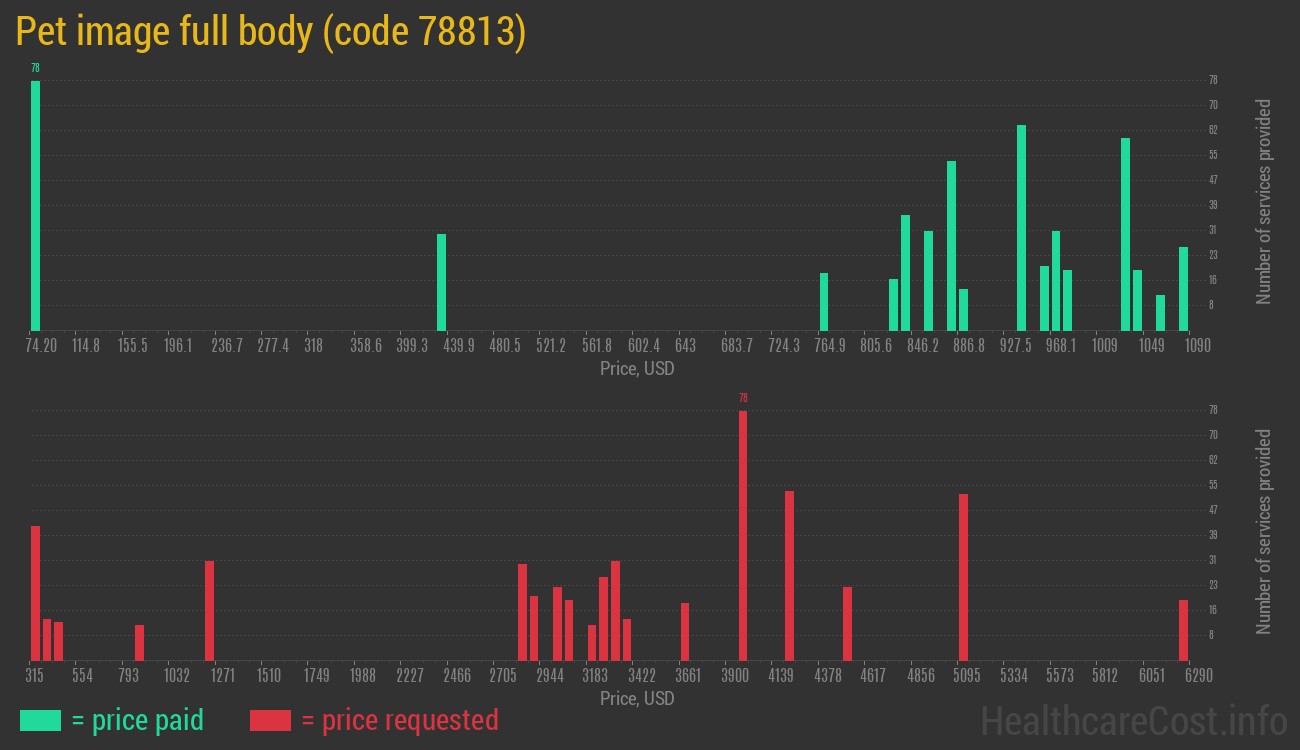
Task: Click the tallest green bar at 74.20
Action: click(x=35, y=205)
